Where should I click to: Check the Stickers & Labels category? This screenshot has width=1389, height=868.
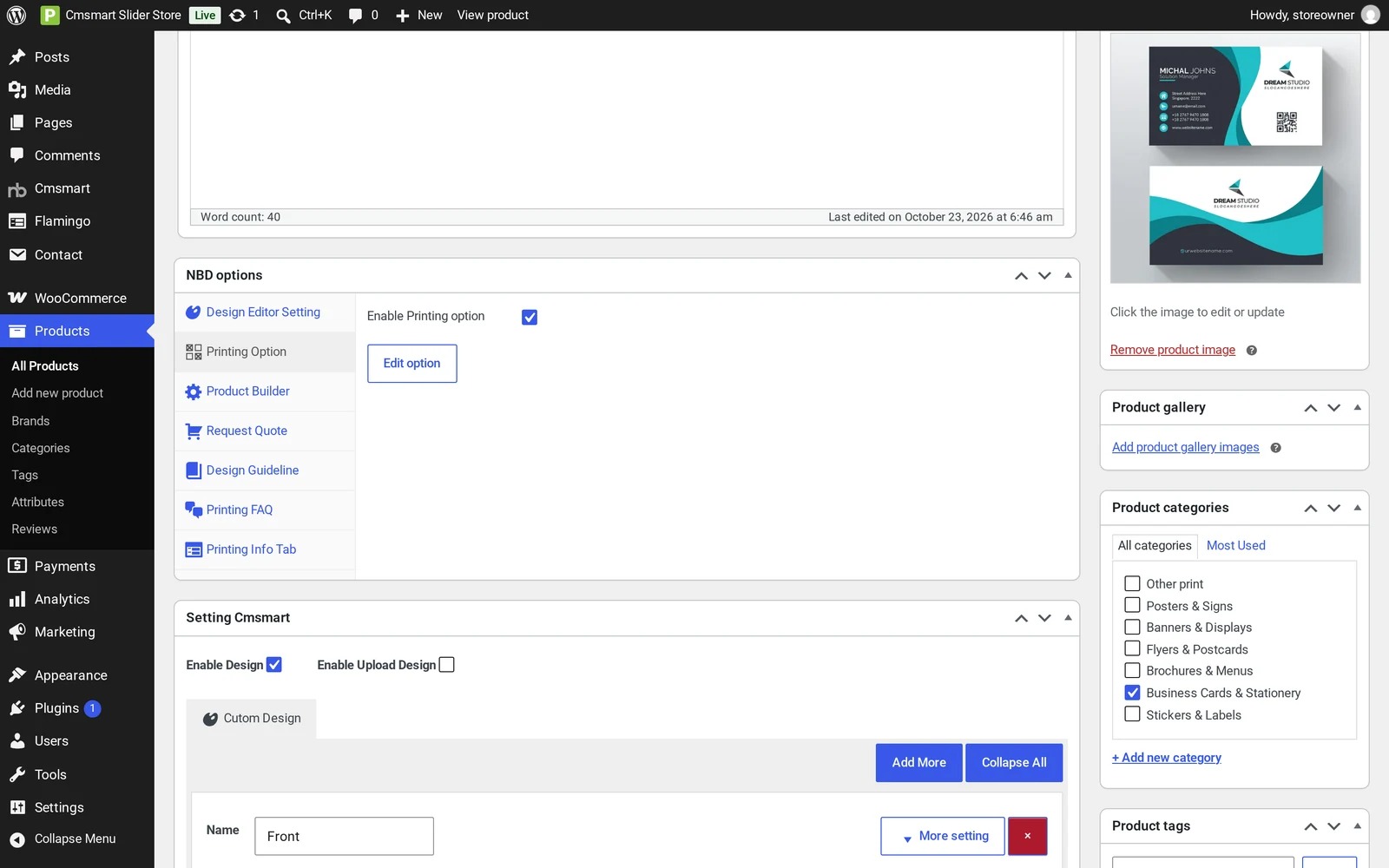pyautogui.click(x=1132, y=714)
